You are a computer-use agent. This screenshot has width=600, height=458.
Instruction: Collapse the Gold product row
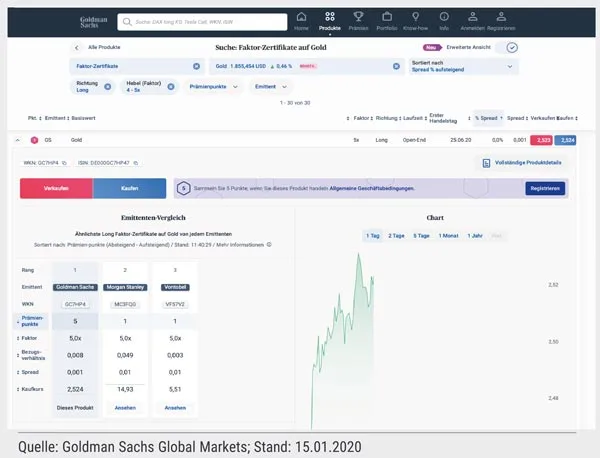click(x=18, y=140)
